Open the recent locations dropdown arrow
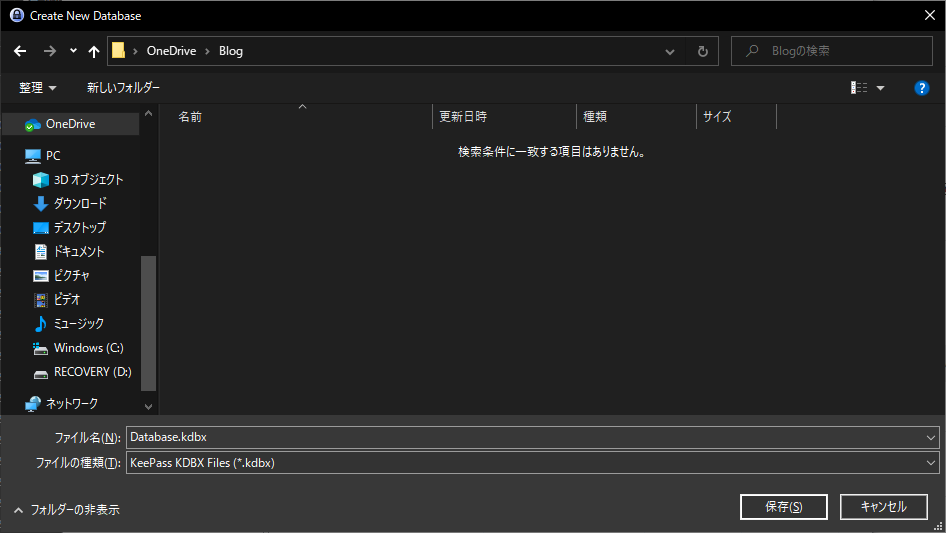The height and width of the screenshot is (533, 946). (73, 51)
